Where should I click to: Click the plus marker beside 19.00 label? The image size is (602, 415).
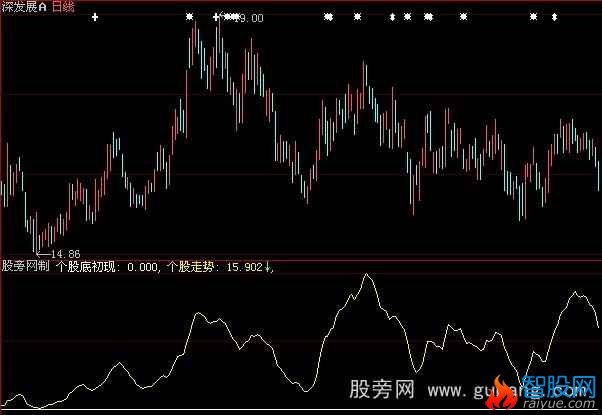(x=217, y=17)
